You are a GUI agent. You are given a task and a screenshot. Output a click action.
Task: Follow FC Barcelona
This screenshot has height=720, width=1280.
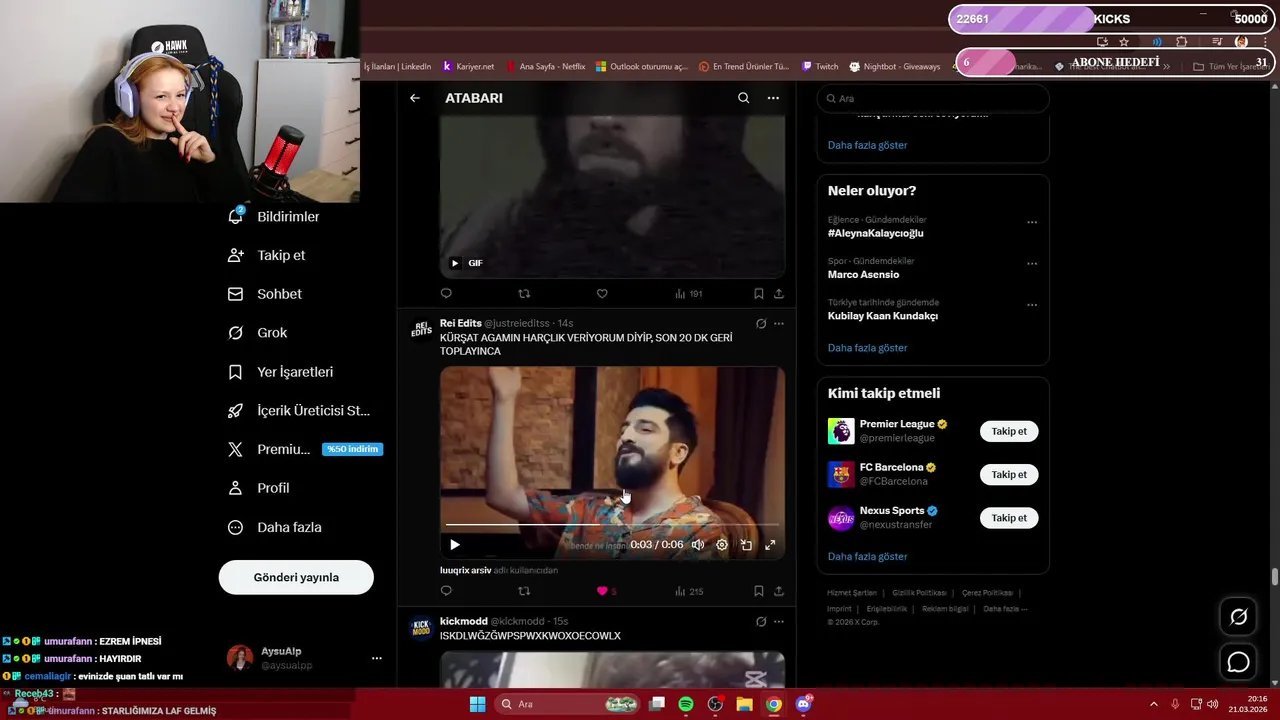(x=1009, y=475)
